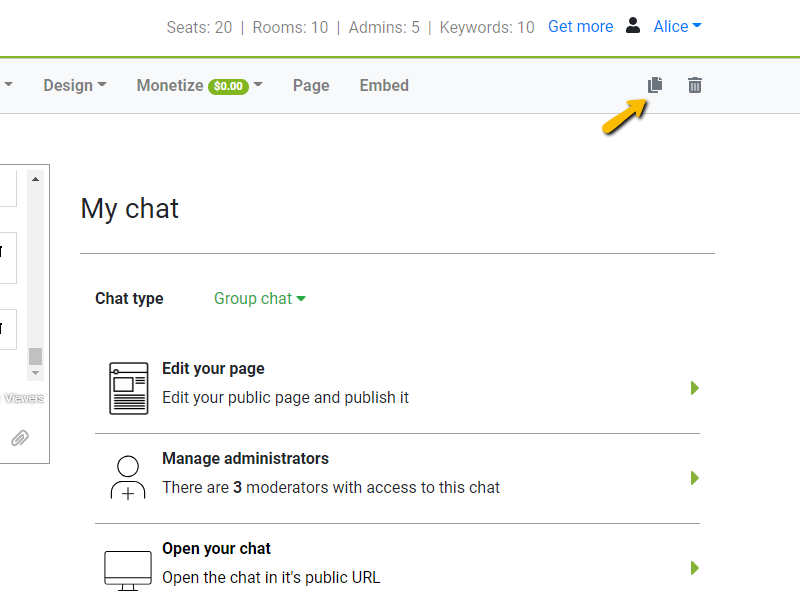The height and width of the screenshot is (600, 800).
Task: Click the paperclip attachment icon
Action: (20, 438)
